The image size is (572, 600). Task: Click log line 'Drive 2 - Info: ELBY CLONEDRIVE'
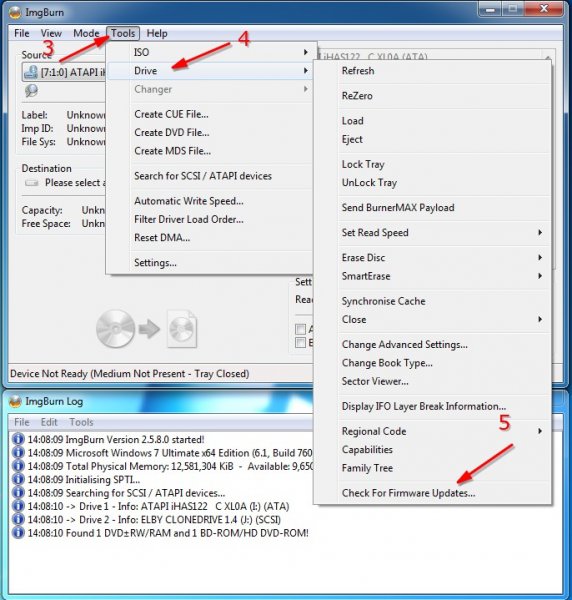[x=154, y=520]
